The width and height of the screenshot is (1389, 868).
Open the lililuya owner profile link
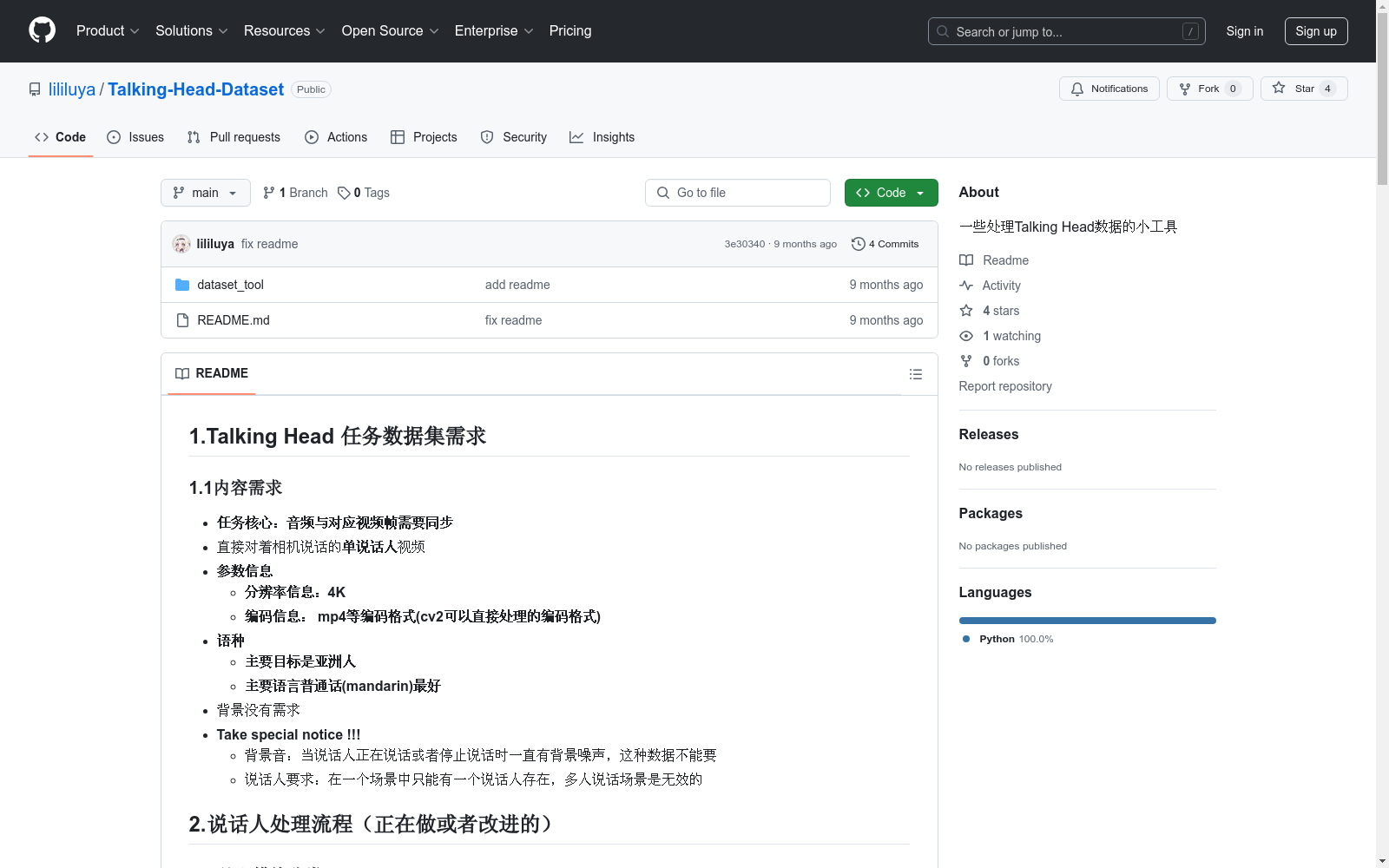click(72, 89)
